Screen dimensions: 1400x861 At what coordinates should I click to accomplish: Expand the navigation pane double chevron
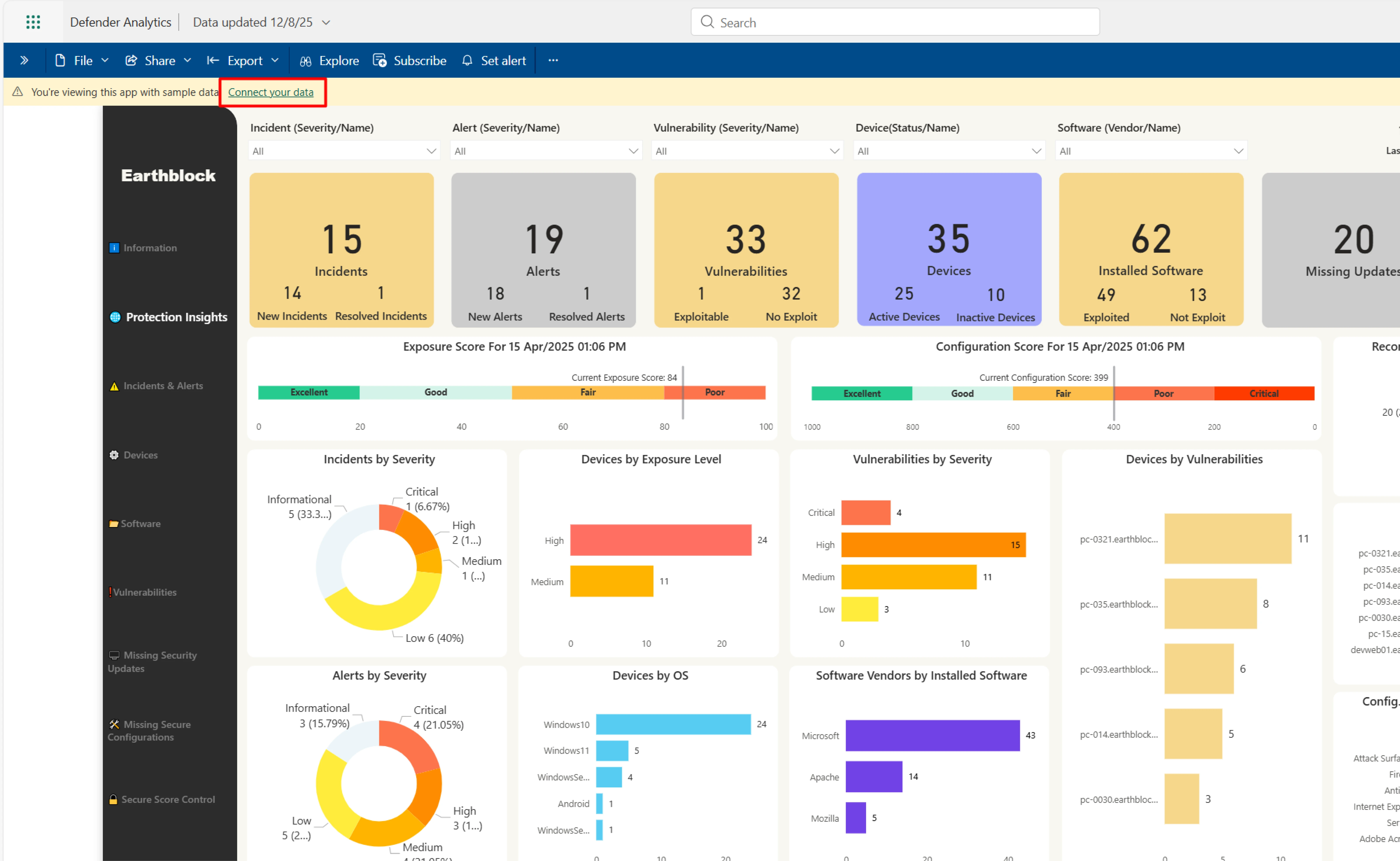24,60
